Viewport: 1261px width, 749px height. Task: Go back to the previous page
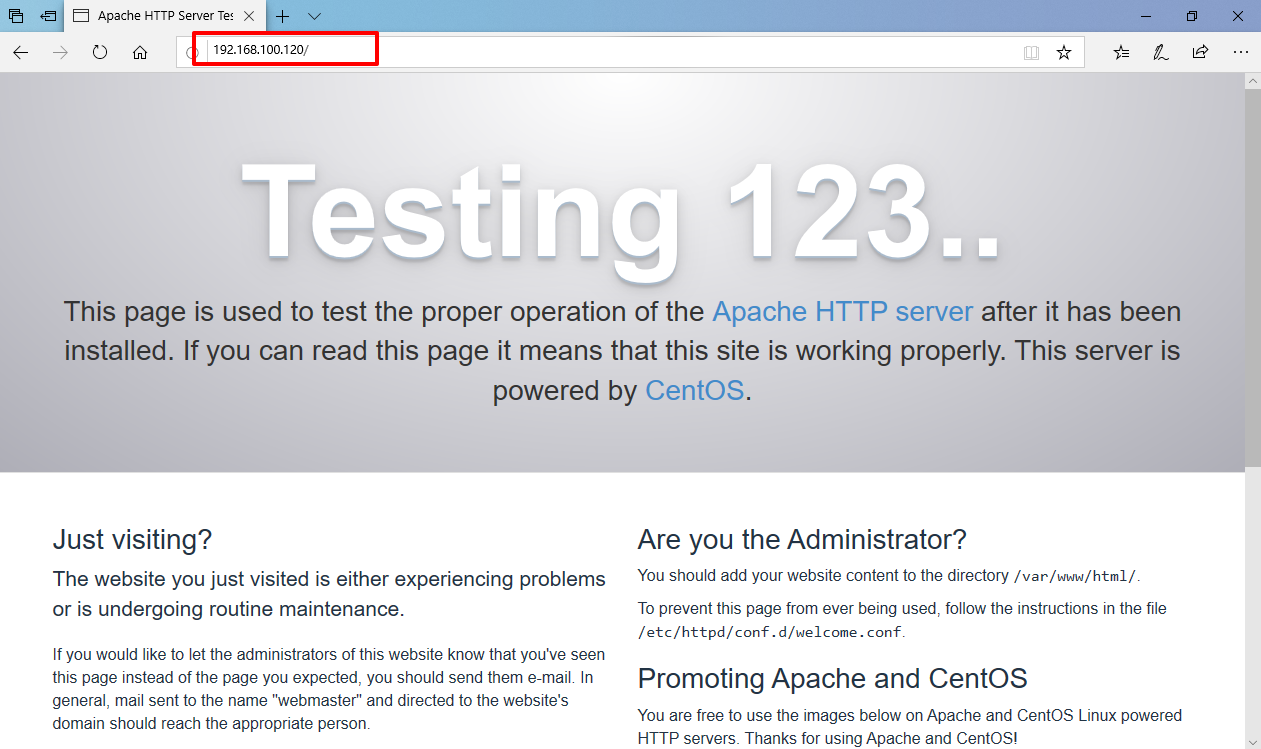tap(20, 53)
